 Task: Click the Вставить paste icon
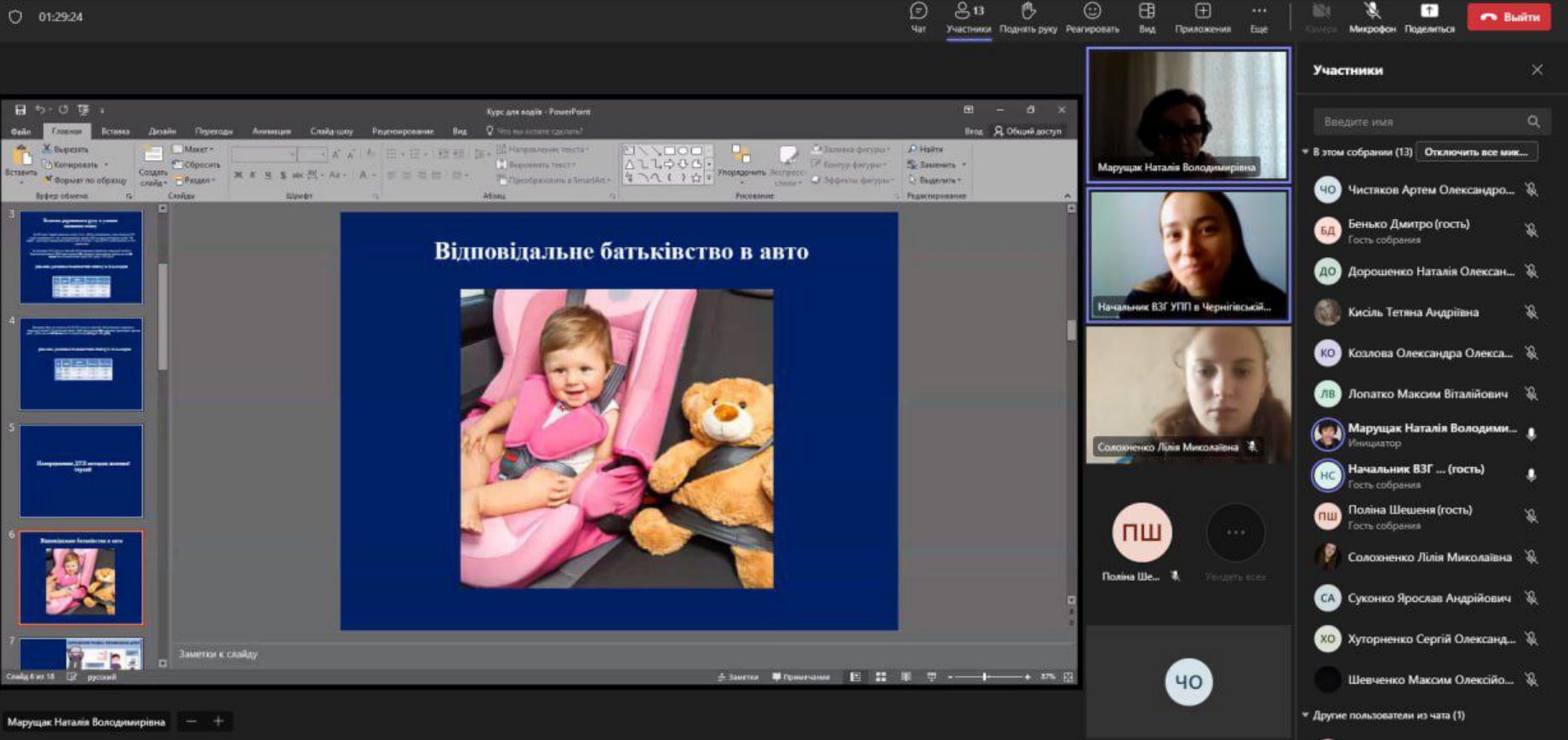coord(20,155)
